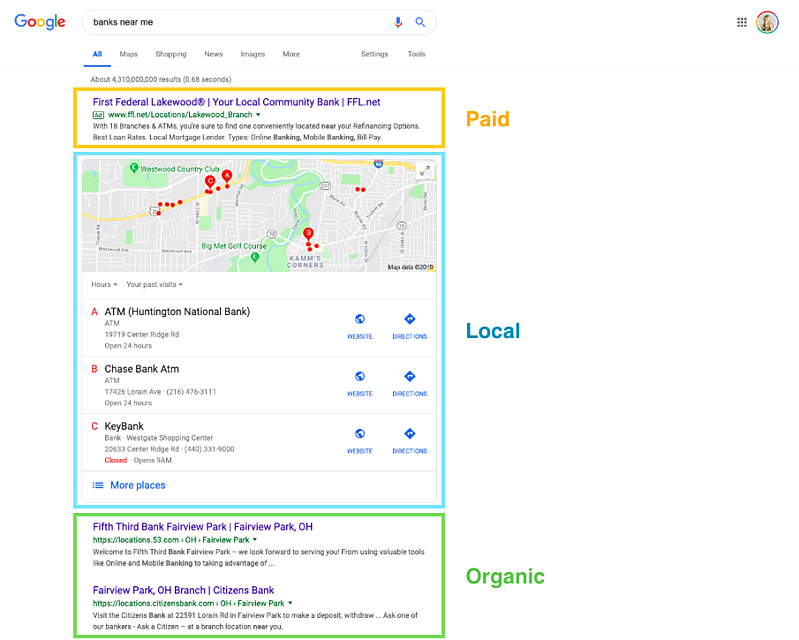The width and height of the screenshot is (799, 640).
Task: Open the account profile picture
Action: click(x=767, y=22)
